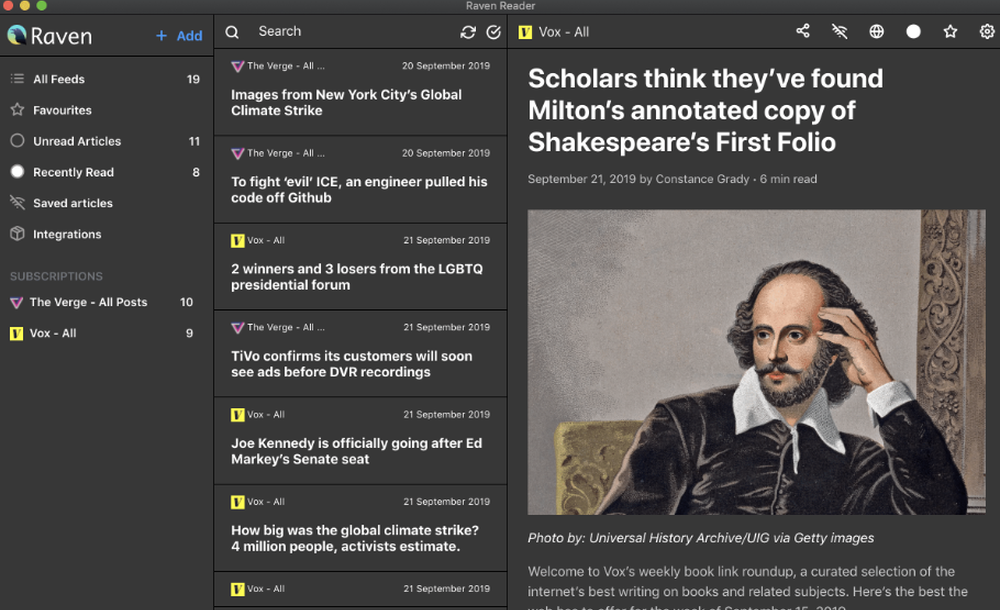Viewport: 1000px width, 610px height.
Task: Click the photo credit caption text
Action: point(701,538)
